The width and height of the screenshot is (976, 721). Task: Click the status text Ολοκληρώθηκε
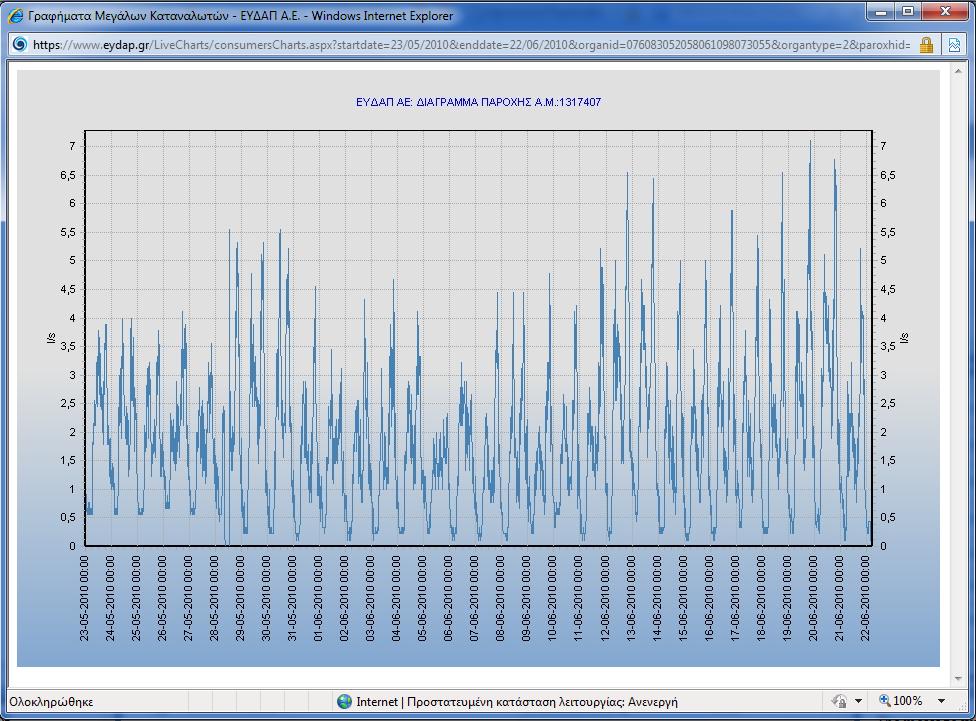click(x=51, y=702)
